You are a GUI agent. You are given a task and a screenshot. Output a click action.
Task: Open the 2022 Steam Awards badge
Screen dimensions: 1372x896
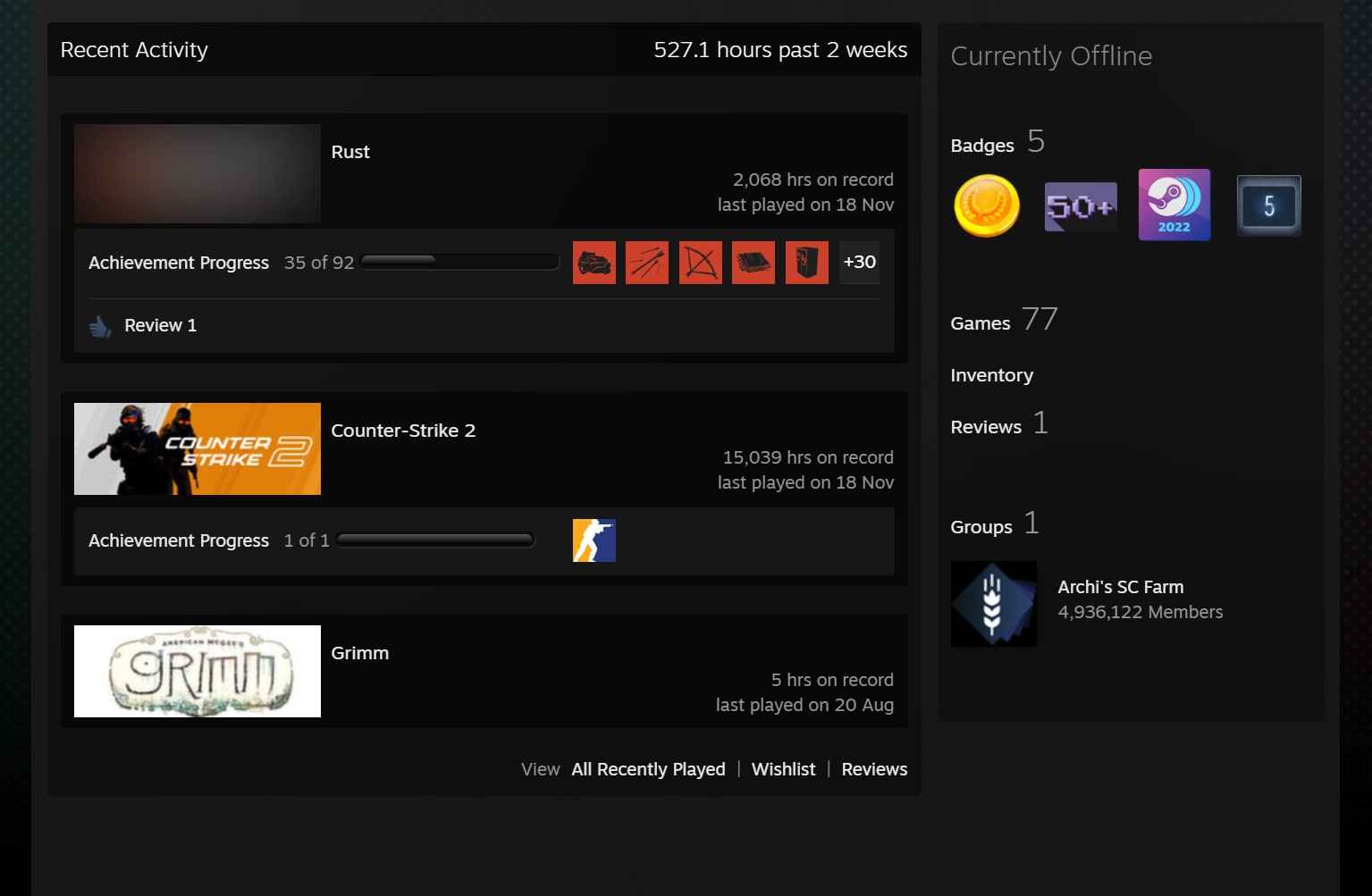pyautogui.click(x=1174, y=205)
